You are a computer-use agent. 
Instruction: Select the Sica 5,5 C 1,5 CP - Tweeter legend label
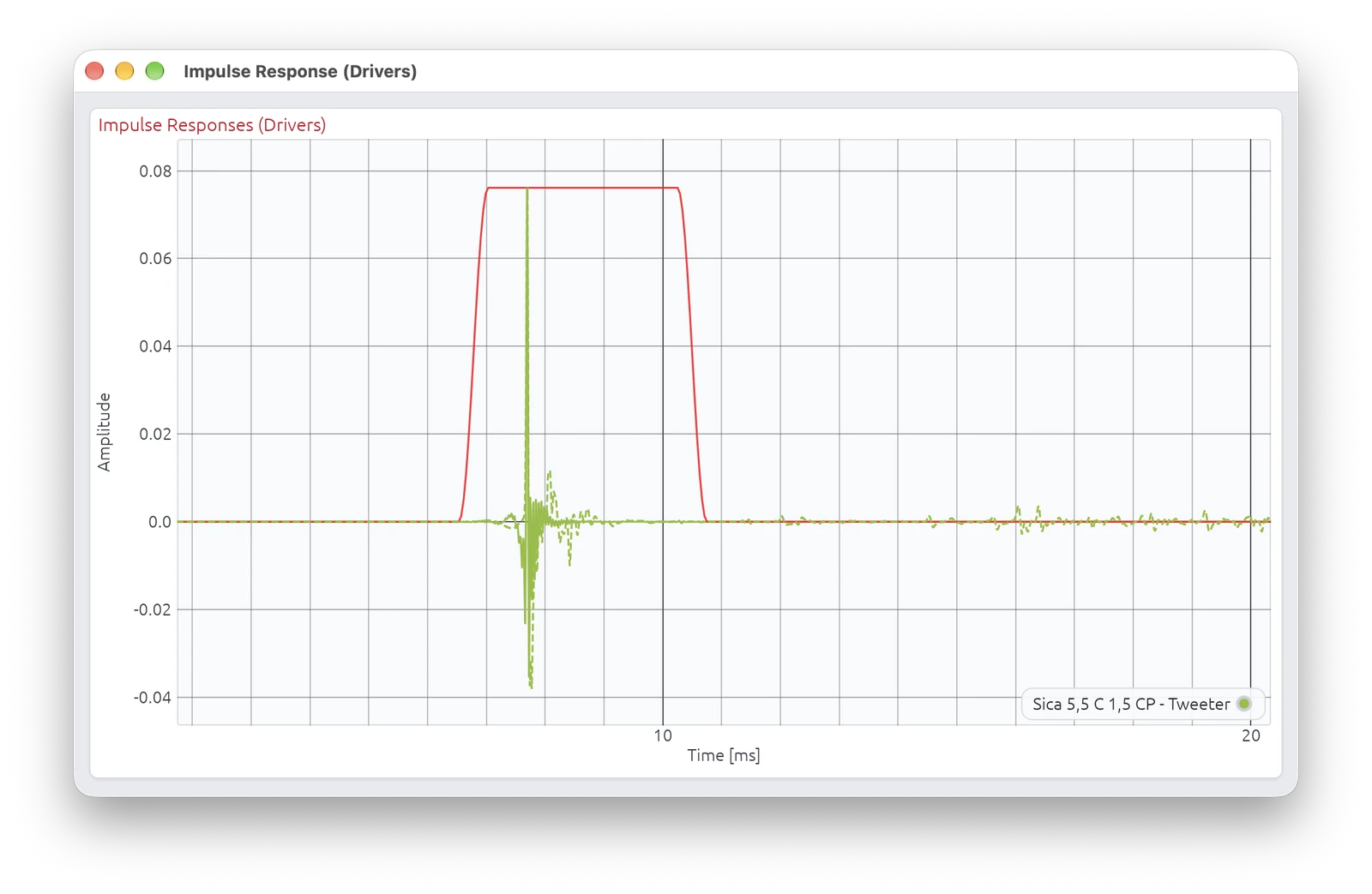[x=1131, y=705]
